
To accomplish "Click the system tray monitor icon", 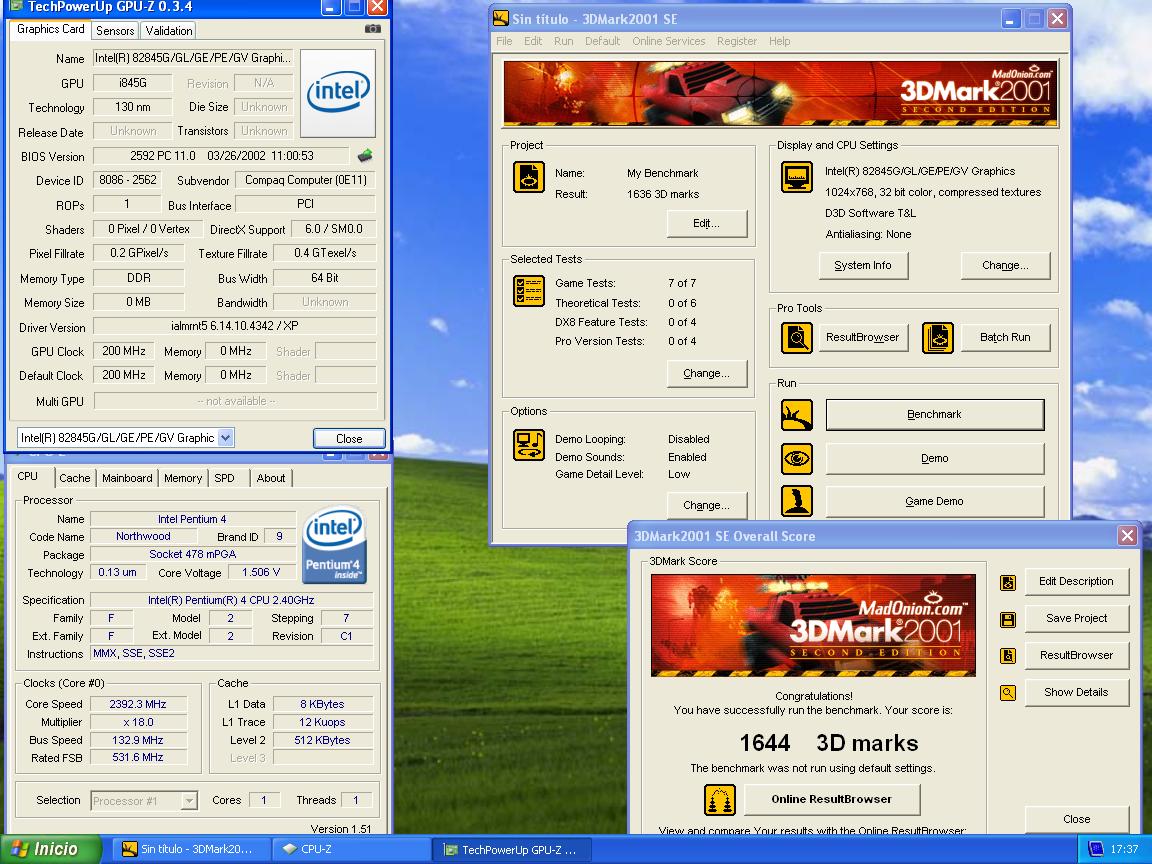I will pyautogui.click(x=1095, y=849).
